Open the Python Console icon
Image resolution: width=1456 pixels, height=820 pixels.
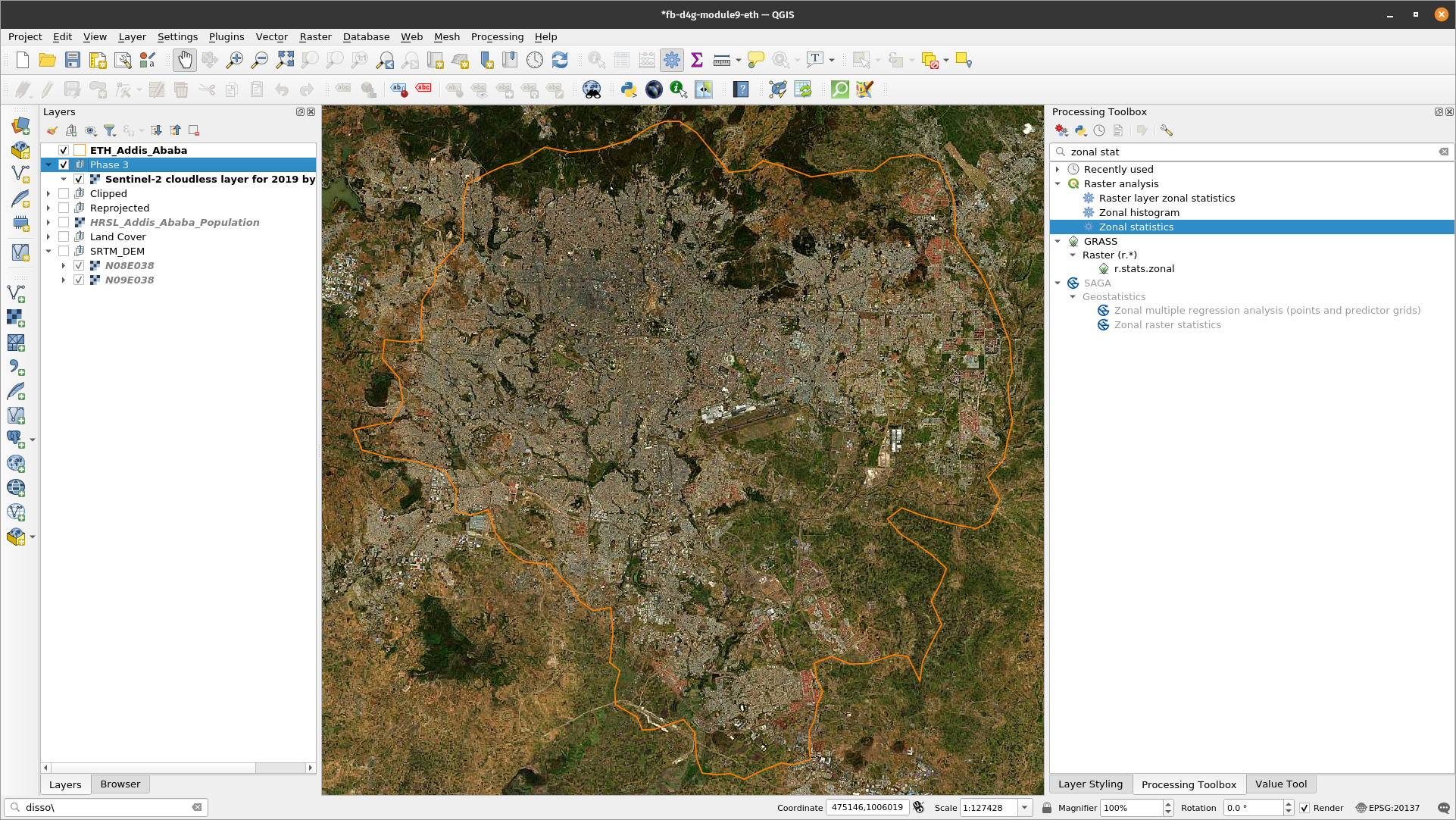coord(628,89)
